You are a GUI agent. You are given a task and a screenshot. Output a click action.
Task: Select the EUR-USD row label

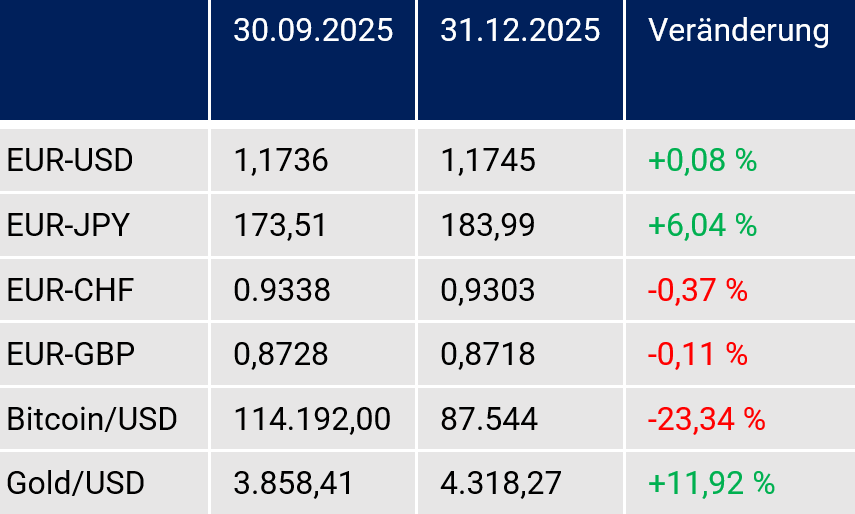[70, 160]
